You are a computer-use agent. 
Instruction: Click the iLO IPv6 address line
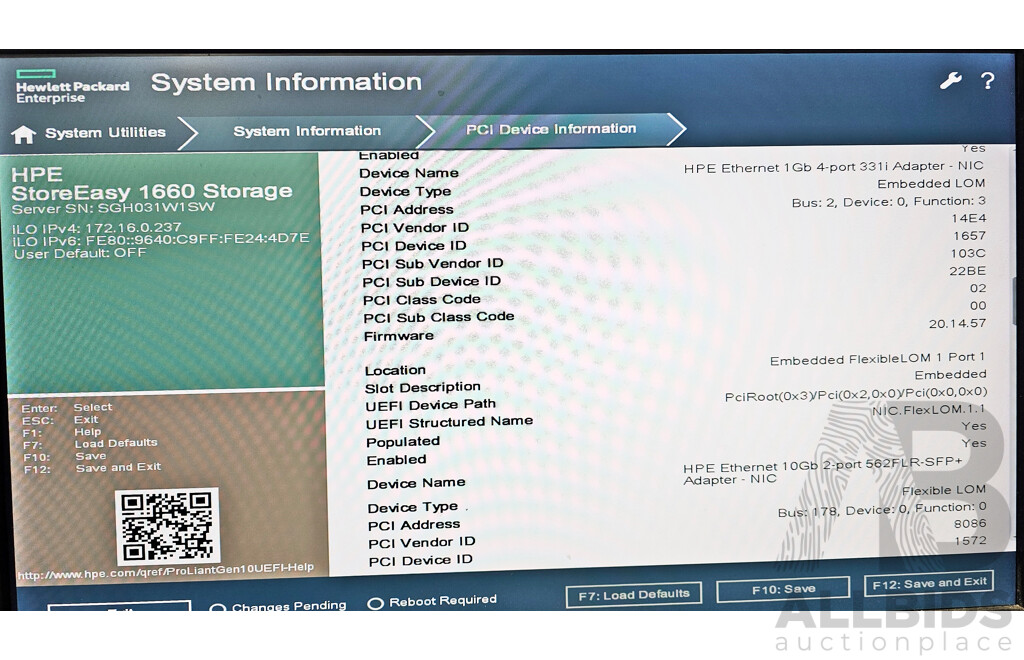tap(161, 240)
